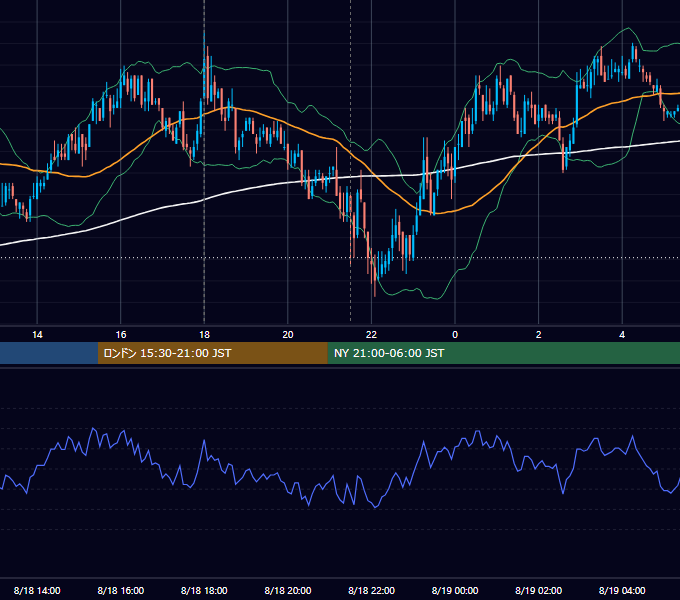
Task: Click the blue session bar before ロンドン
Action: pos(49,353)
